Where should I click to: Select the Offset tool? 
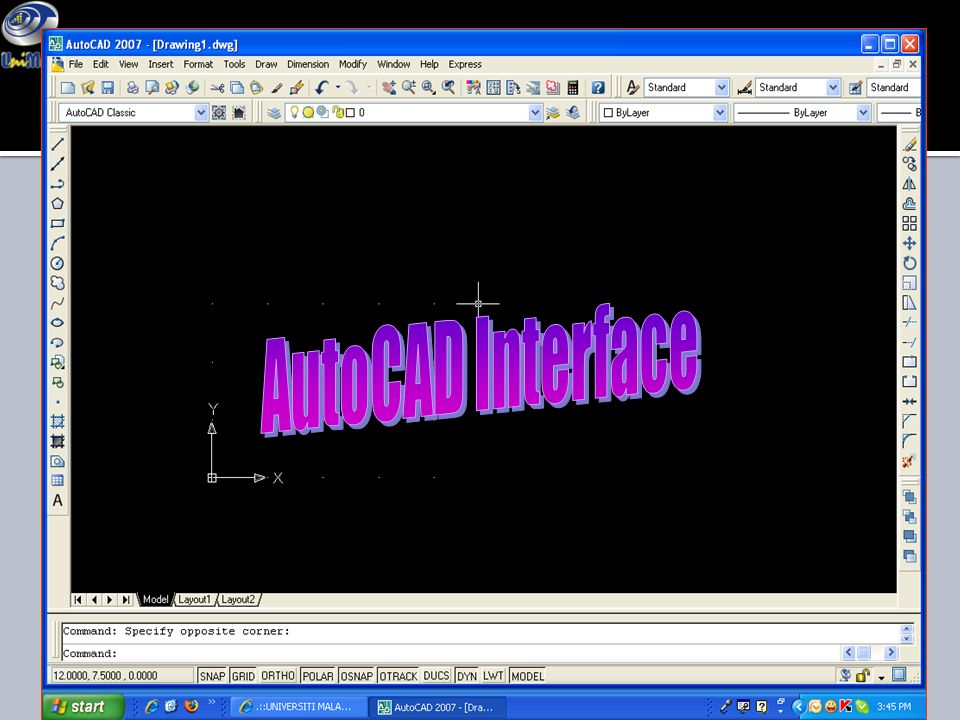910,204
